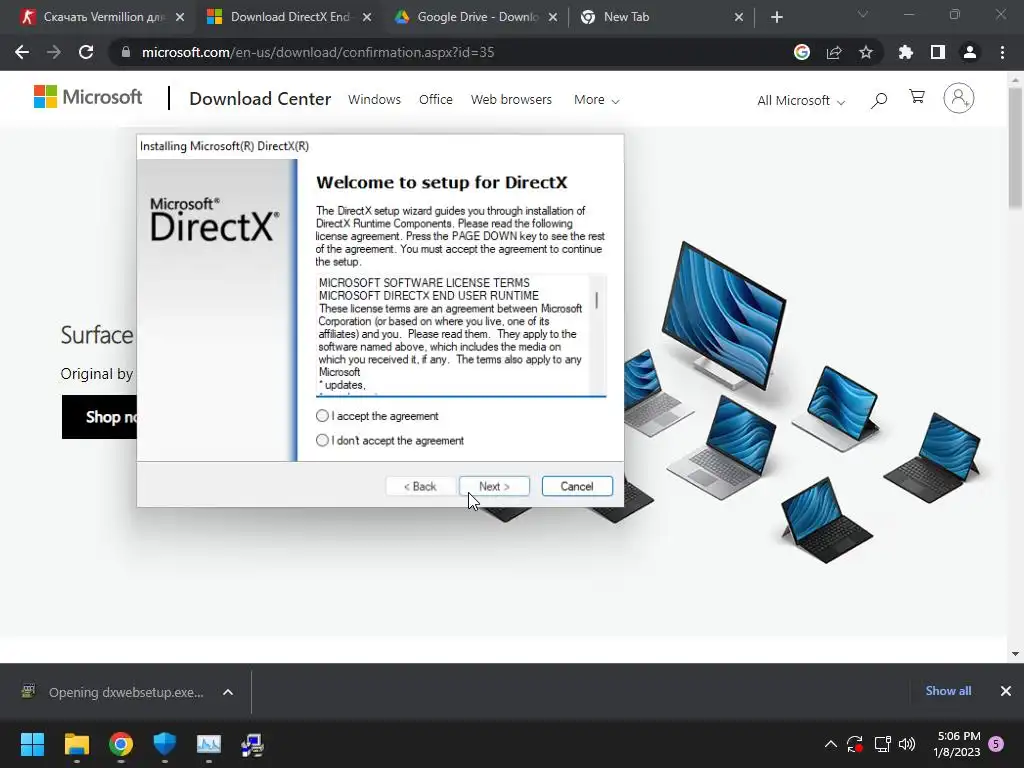Click the Shop now button
This screenshot has width=1024, height=768.
99,417
